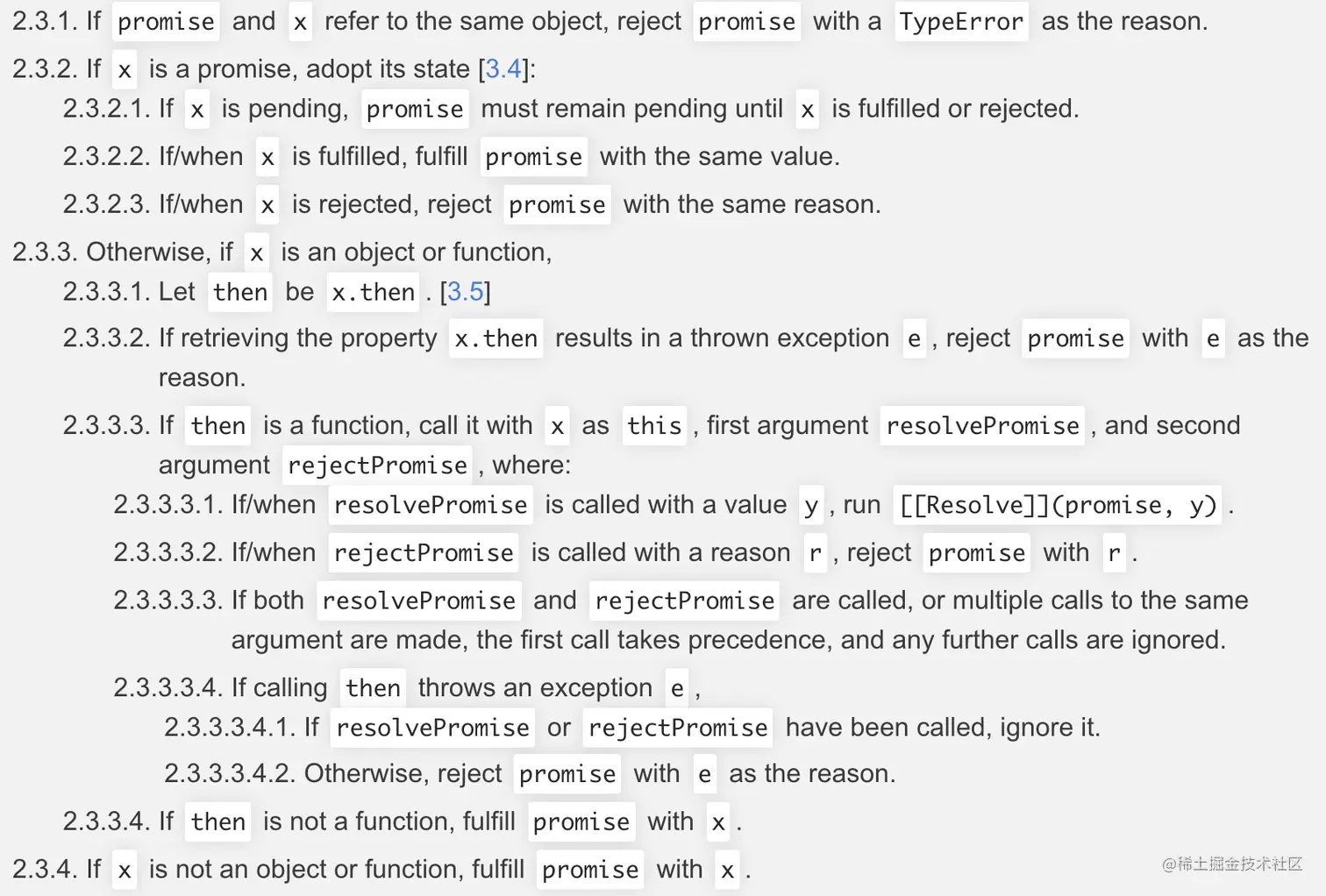Click rejectPromise code in step 2.3.3.3.4.1

pos(678,728)
